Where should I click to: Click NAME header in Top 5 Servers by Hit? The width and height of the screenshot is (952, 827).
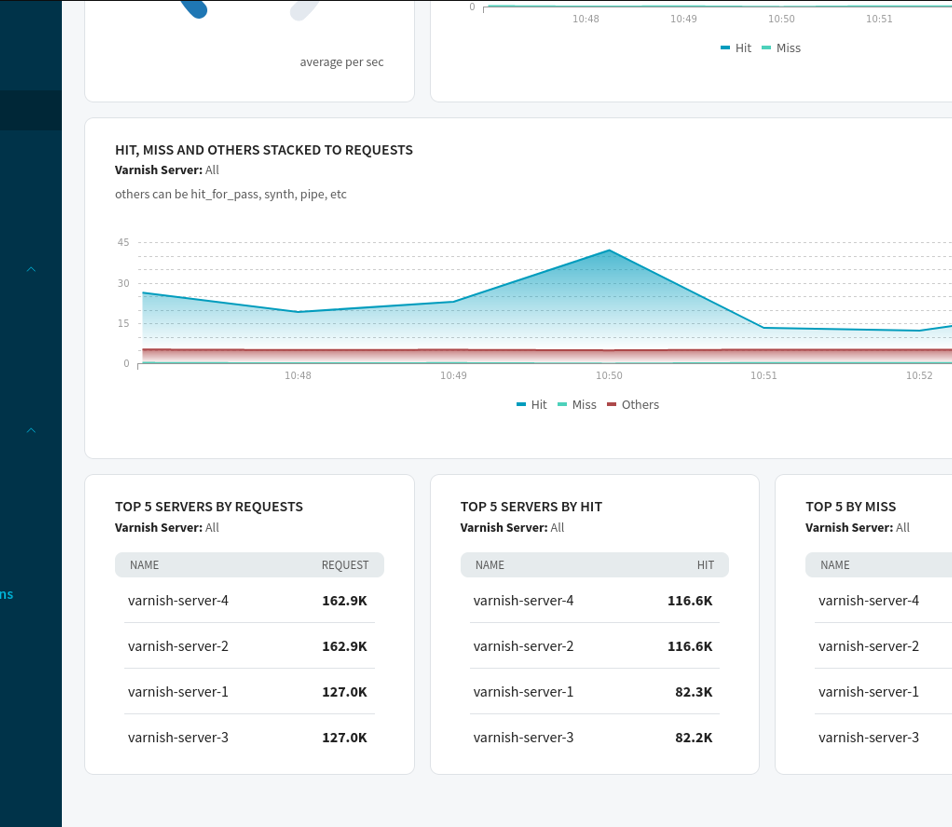(x=490, y=565)
